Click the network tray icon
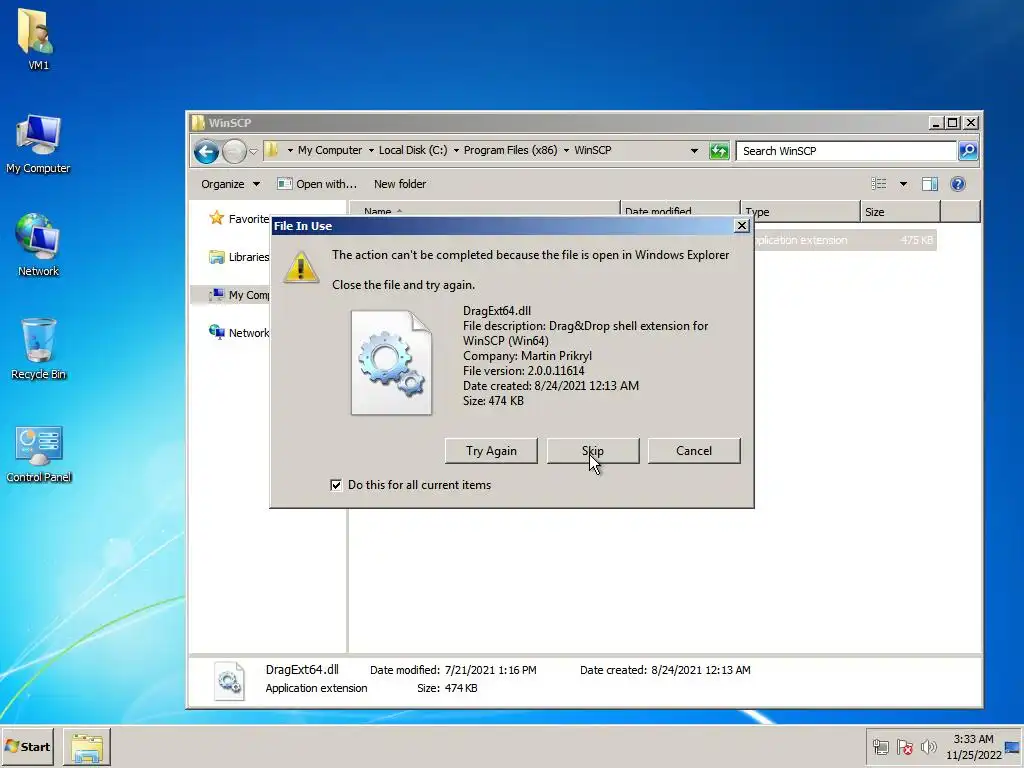Image resolution: width=1024 pixels, height=768 pixels. 880,746
